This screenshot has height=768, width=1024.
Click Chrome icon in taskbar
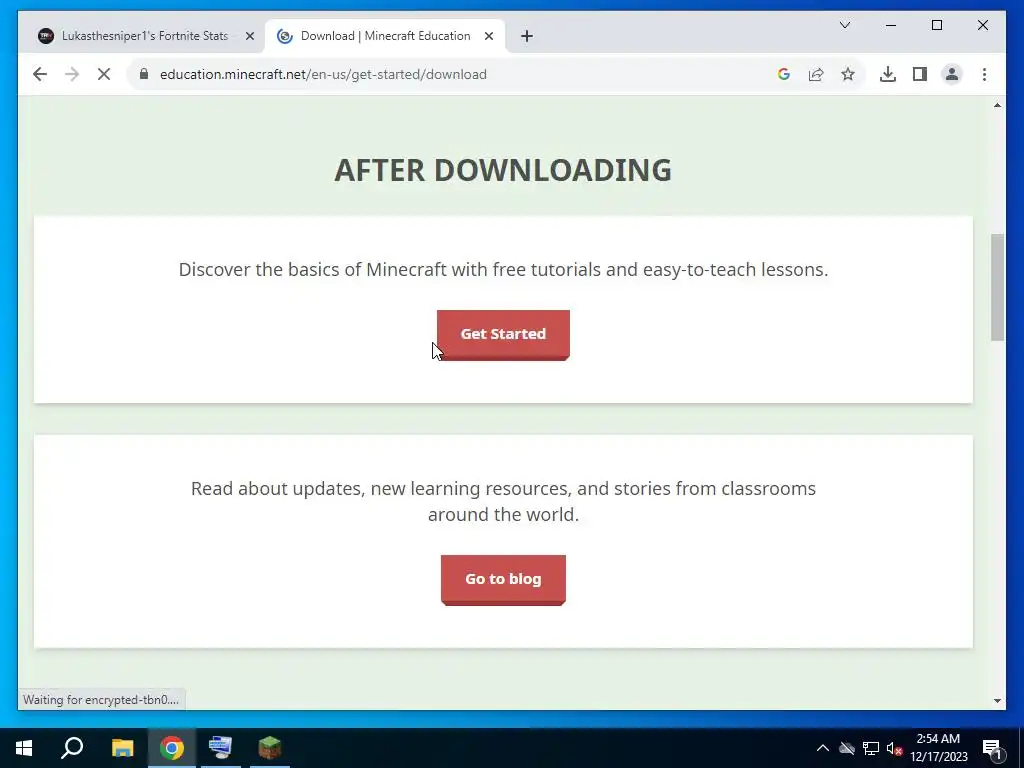click(172, 748)
